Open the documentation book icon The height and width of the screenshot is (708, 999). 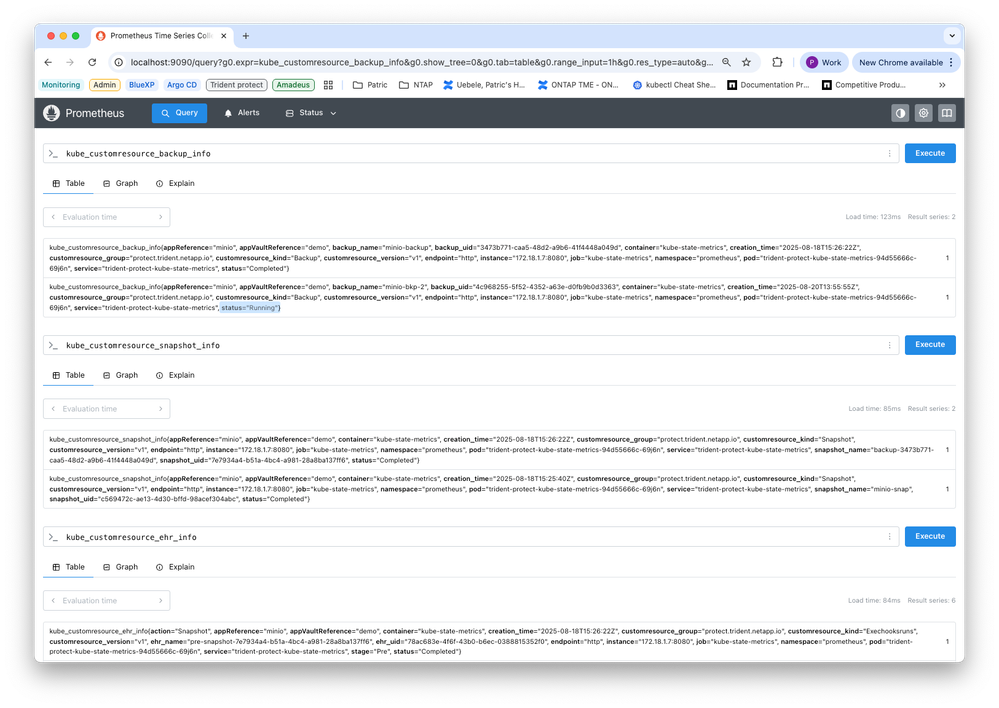pyautogui.click(x=947, y=113)
